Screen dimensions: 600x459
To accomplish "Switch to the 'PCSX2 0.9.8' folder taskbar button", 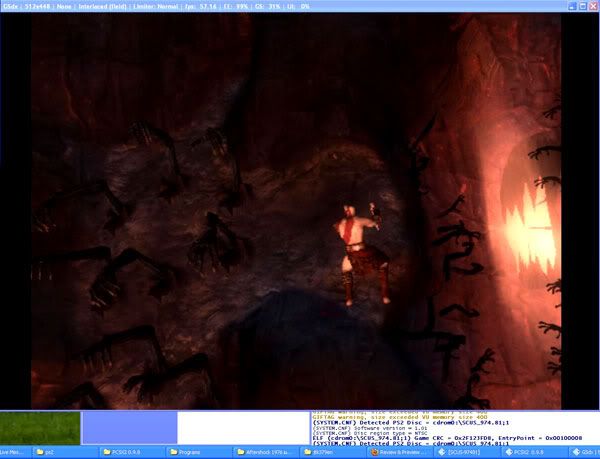I will [x=132, y=452].
